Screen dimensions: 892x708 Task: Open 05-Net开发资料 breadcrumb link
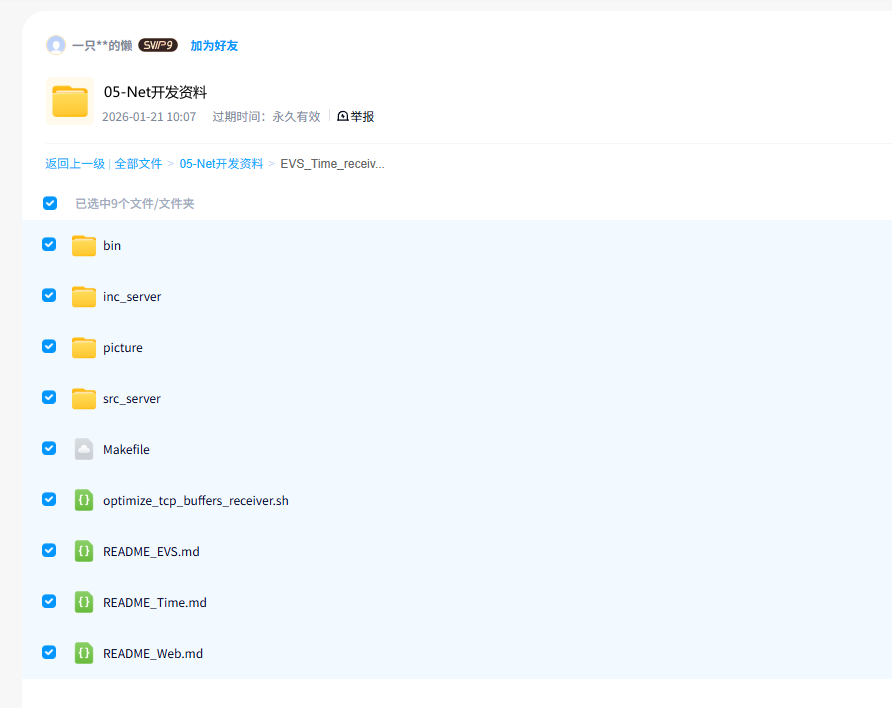pyautogui.click(x=221, y=164)
